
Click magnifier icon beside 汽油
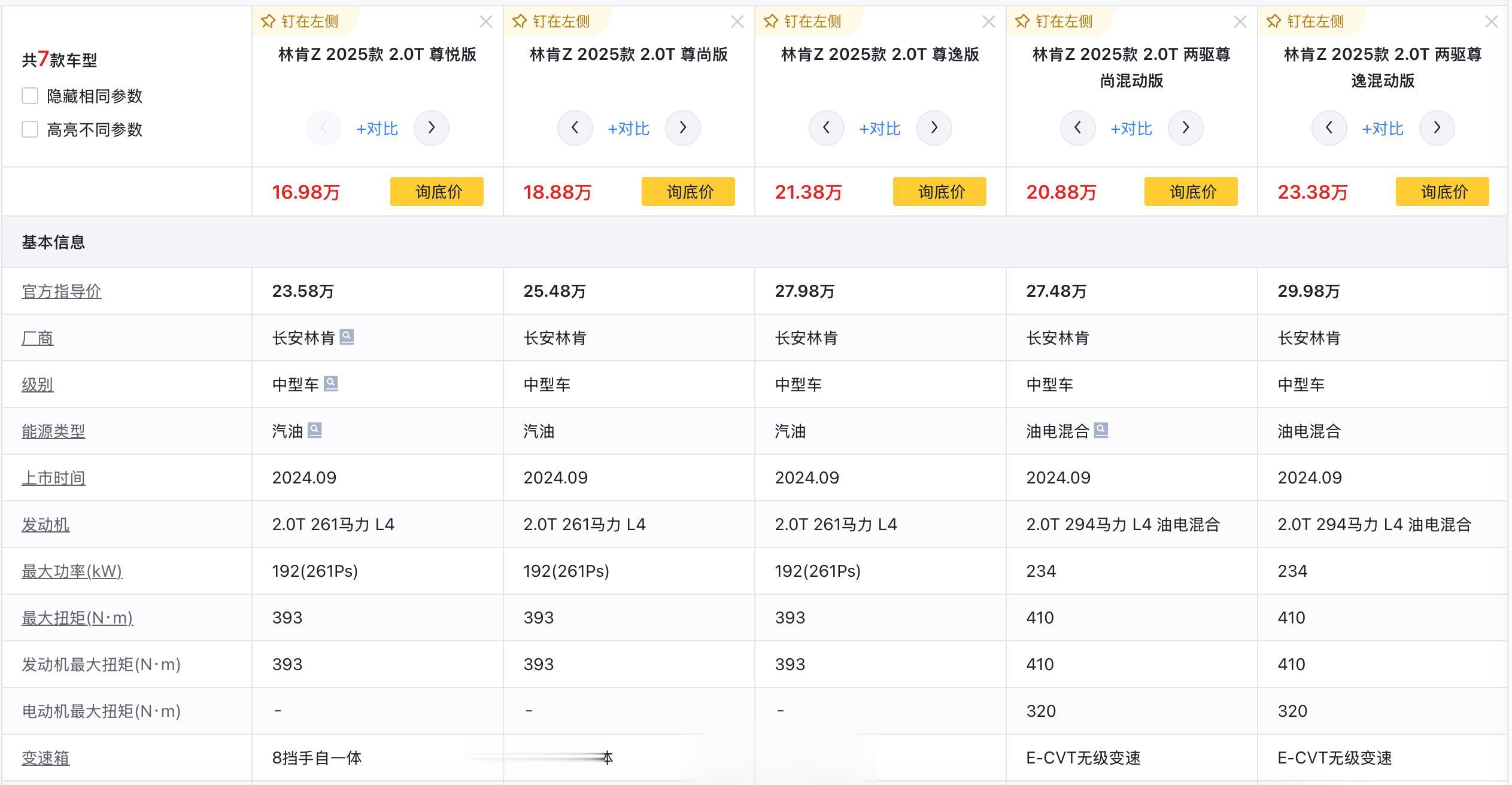pyautogui.click(x=315, y=430)
